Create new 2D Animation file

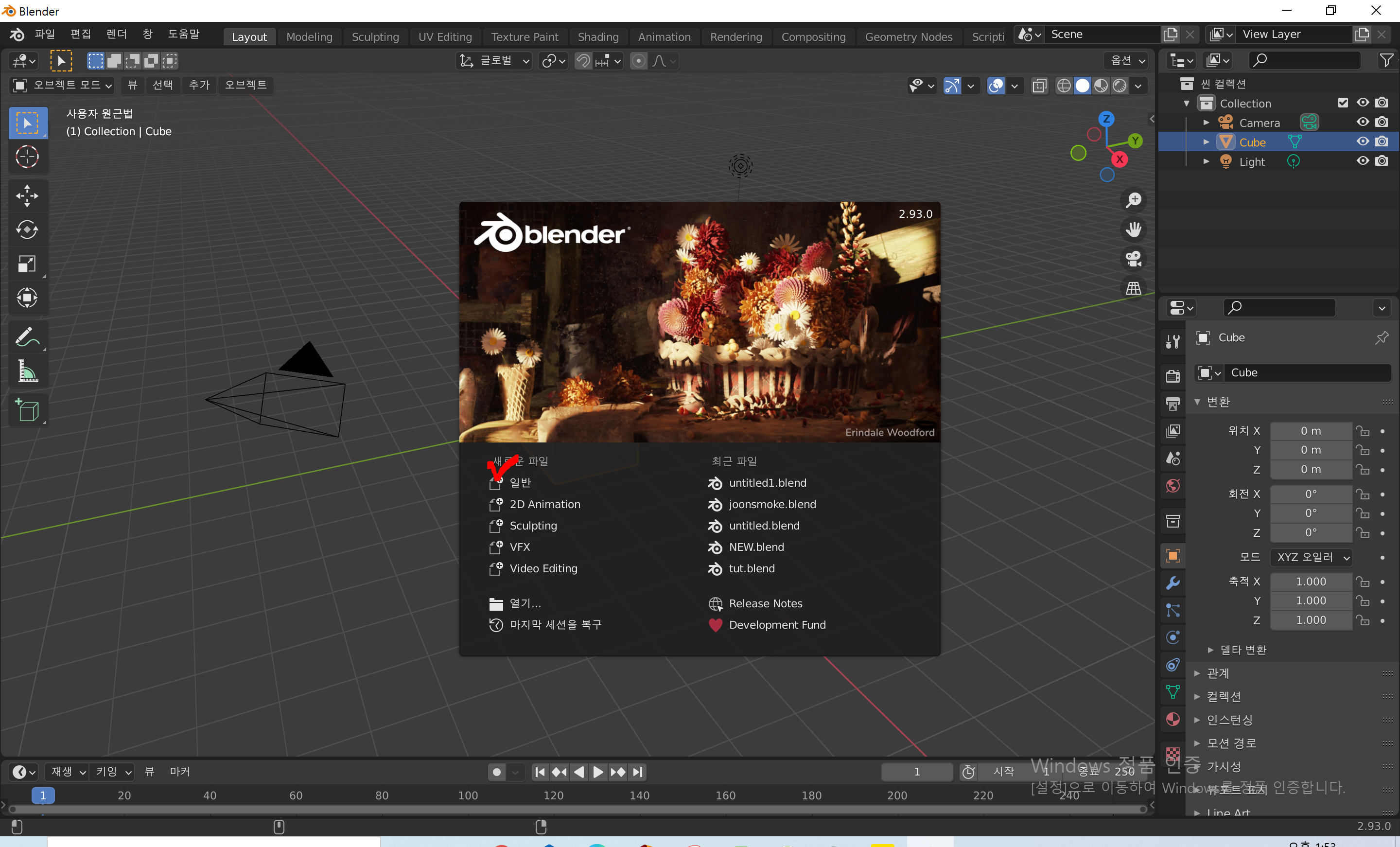pyautogui.click(x=535, y=504)
